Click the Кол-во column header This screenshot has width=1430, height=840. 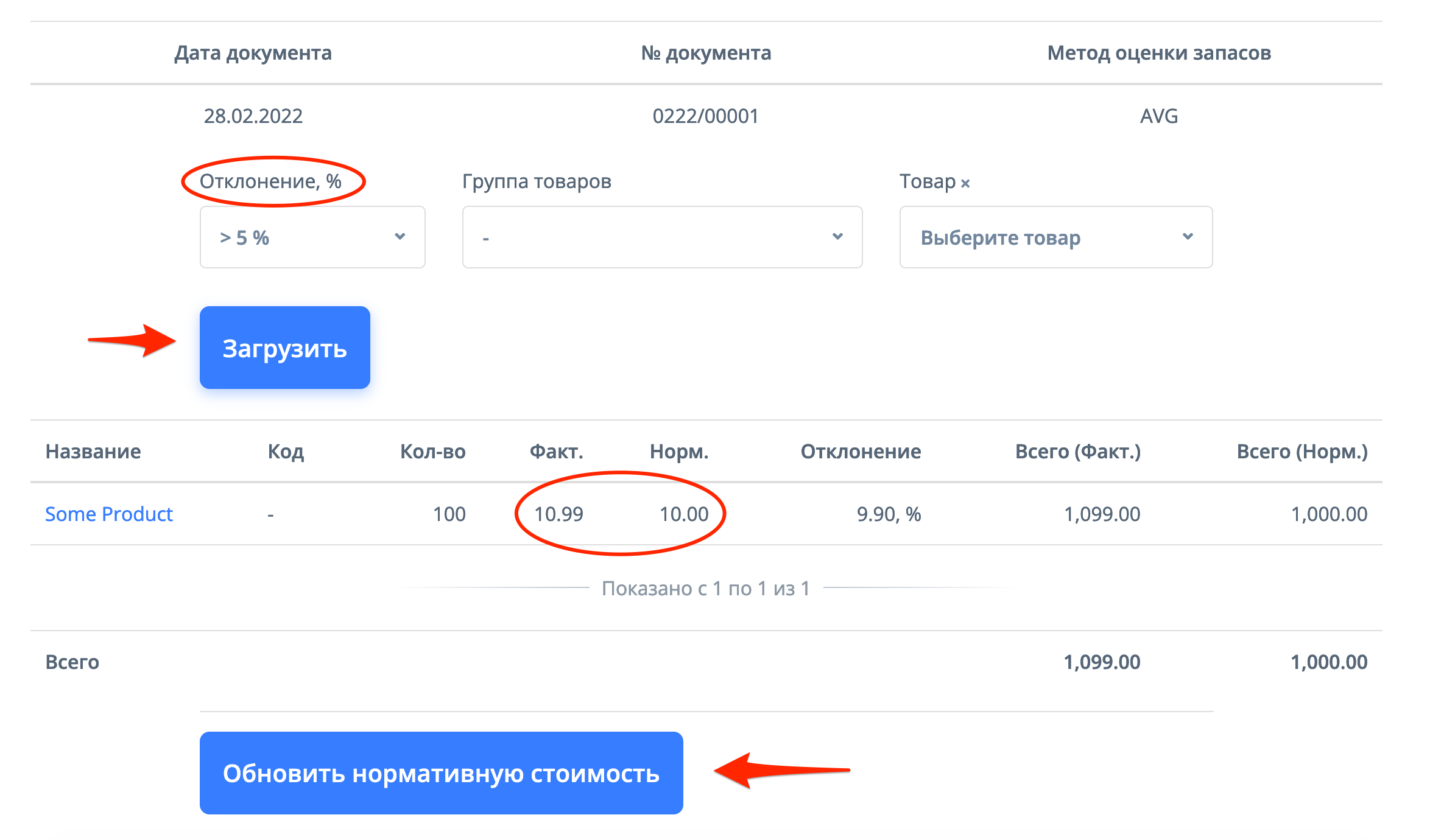pyautogui.click(x=432, y=452)
